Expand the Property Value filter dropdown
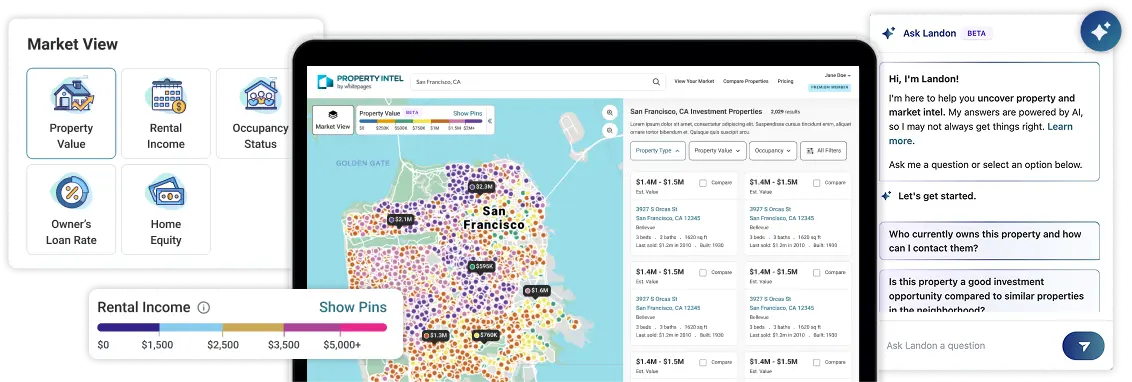 point(717,151)
